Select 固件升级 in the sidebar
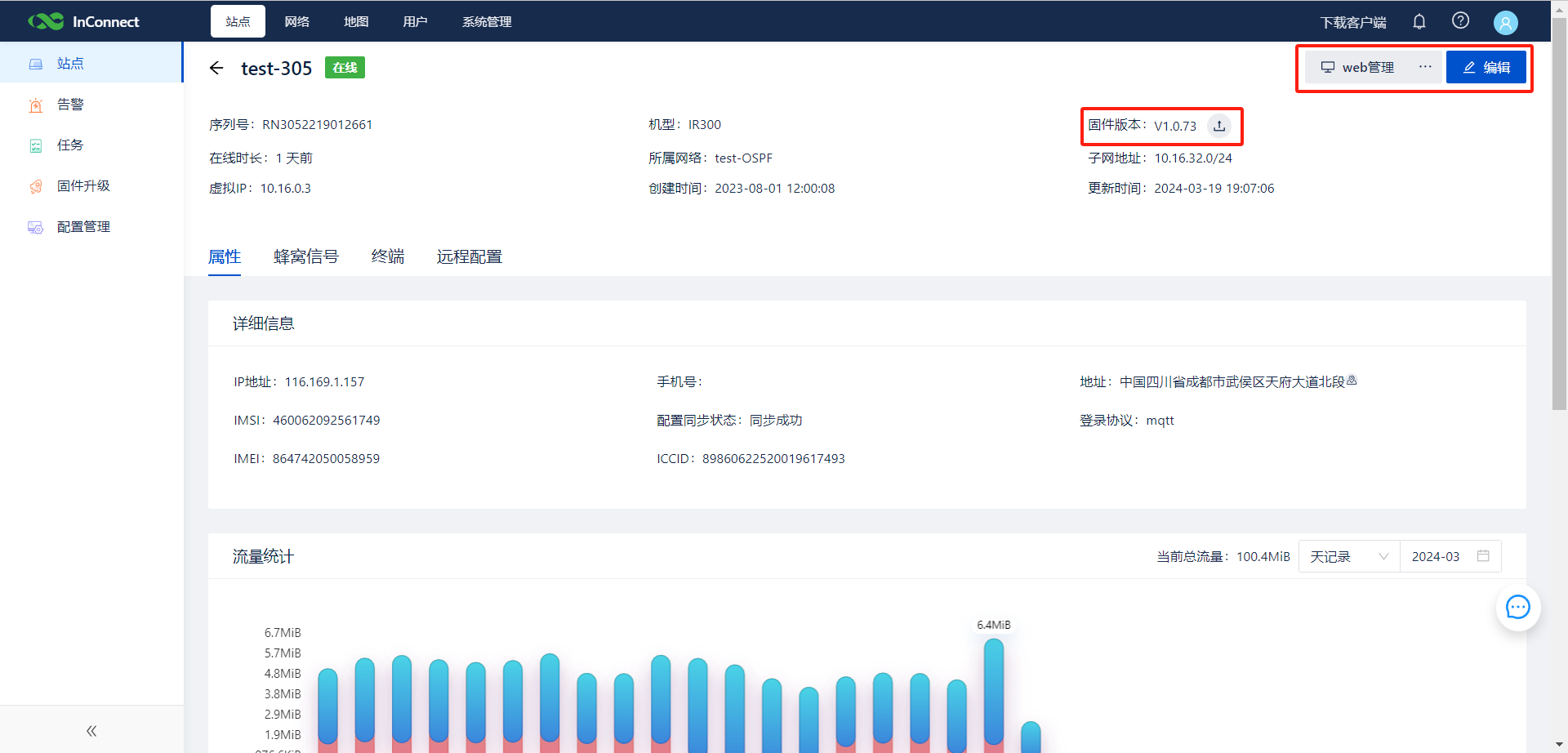The height and width of the screenshot is (753, 1568). click(x=91, y=186)
